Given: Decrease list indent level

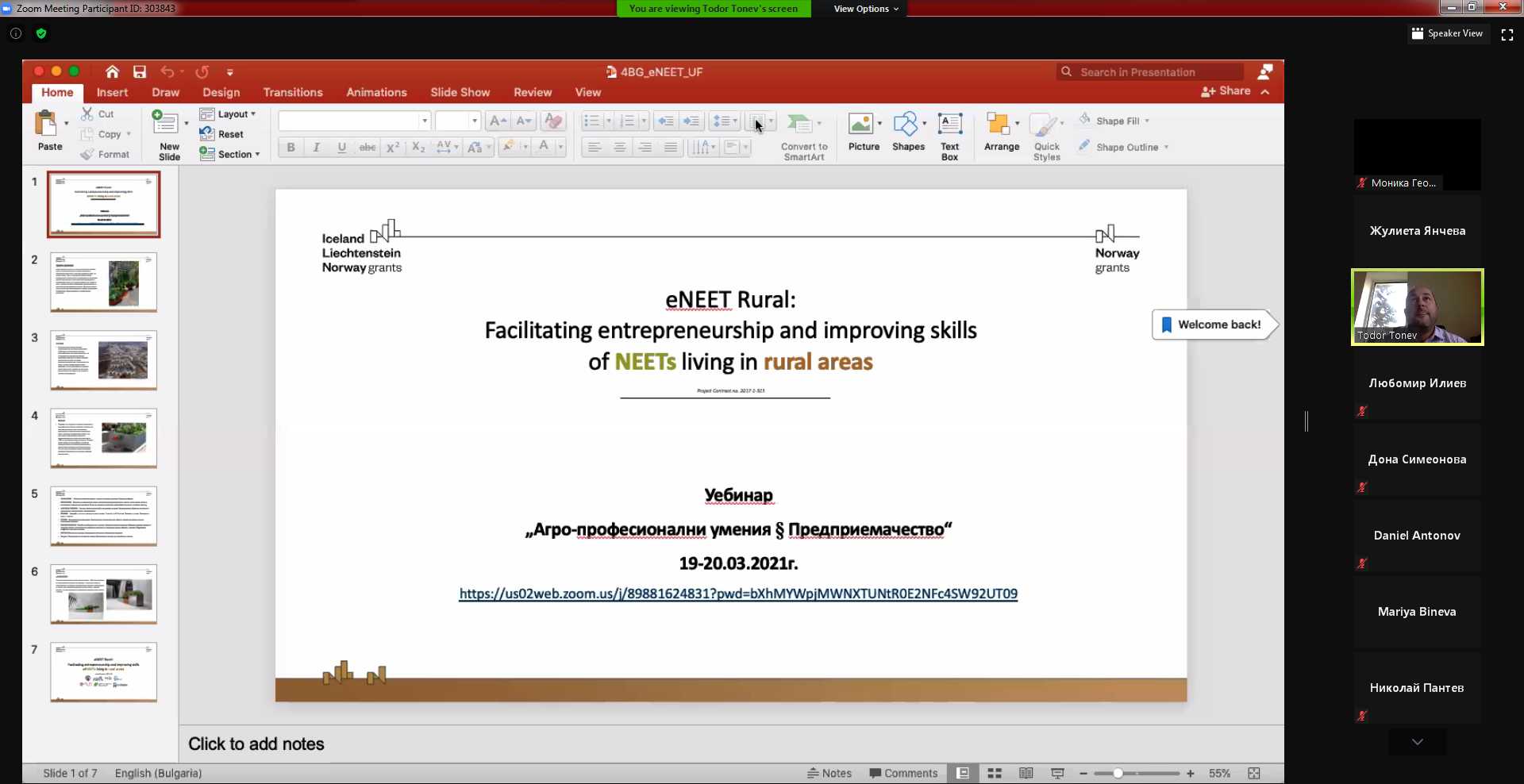Looking at the screenshot, I should [x=666, y=121].
